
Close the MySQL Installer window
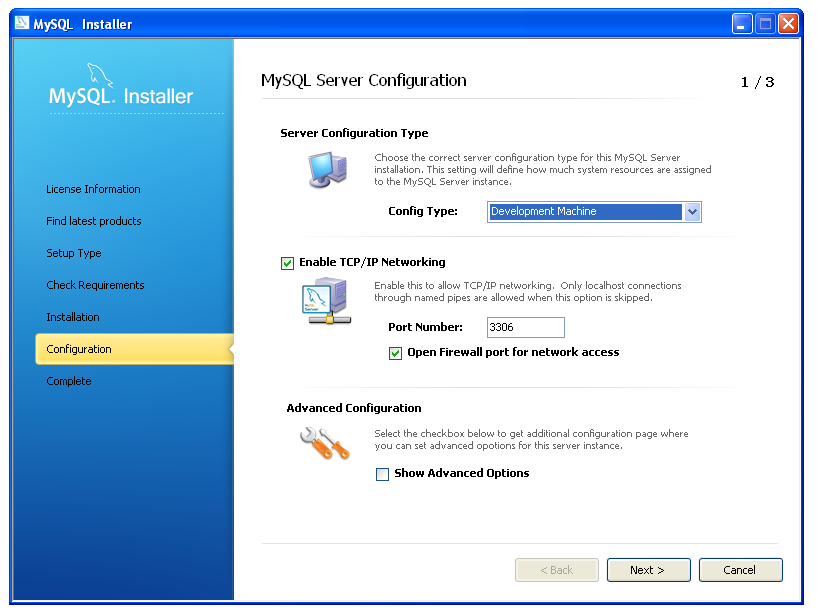click(788, 23)
